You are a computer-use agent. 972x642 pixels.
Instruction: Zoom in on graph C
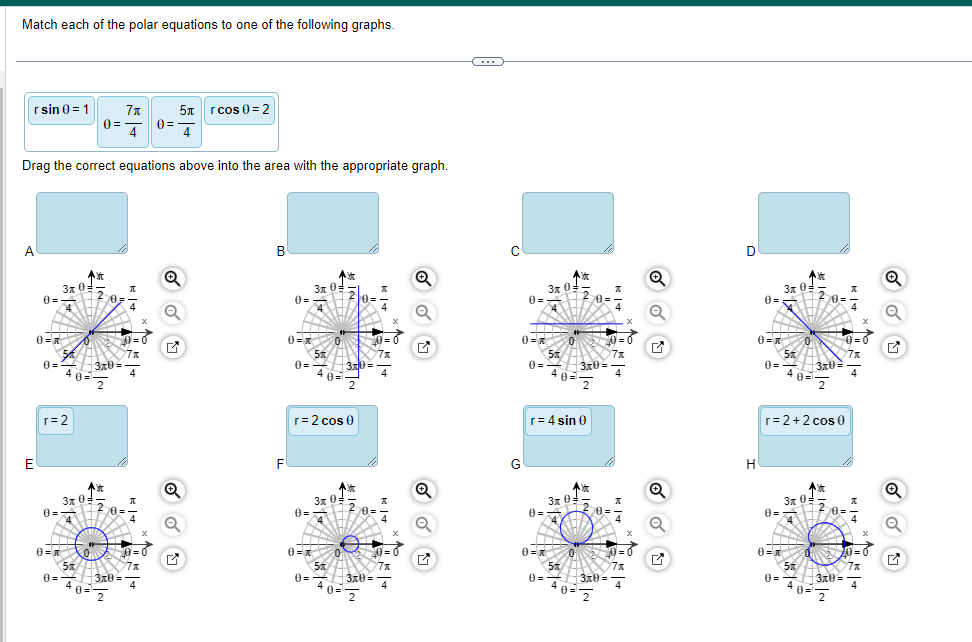click(x=656, y=279)
